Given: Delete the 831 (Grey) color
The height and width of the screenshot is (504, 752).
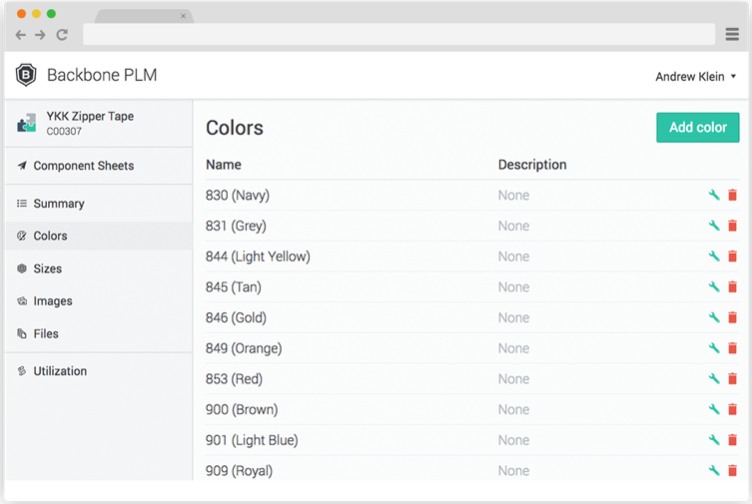Looking at the screenshot, I should [732, 225].
